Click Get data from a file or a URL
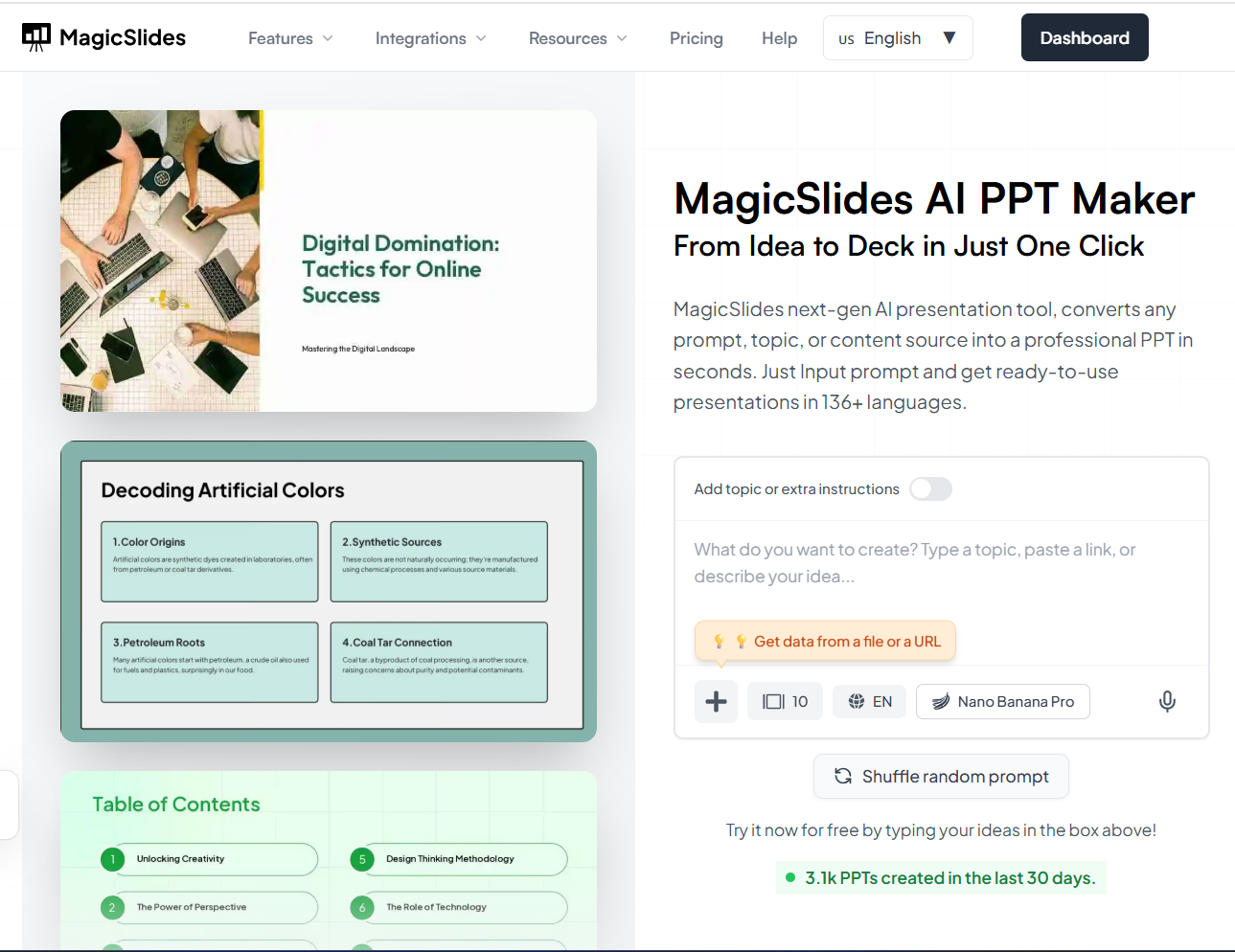1235x952 pixels. (825, 642)
